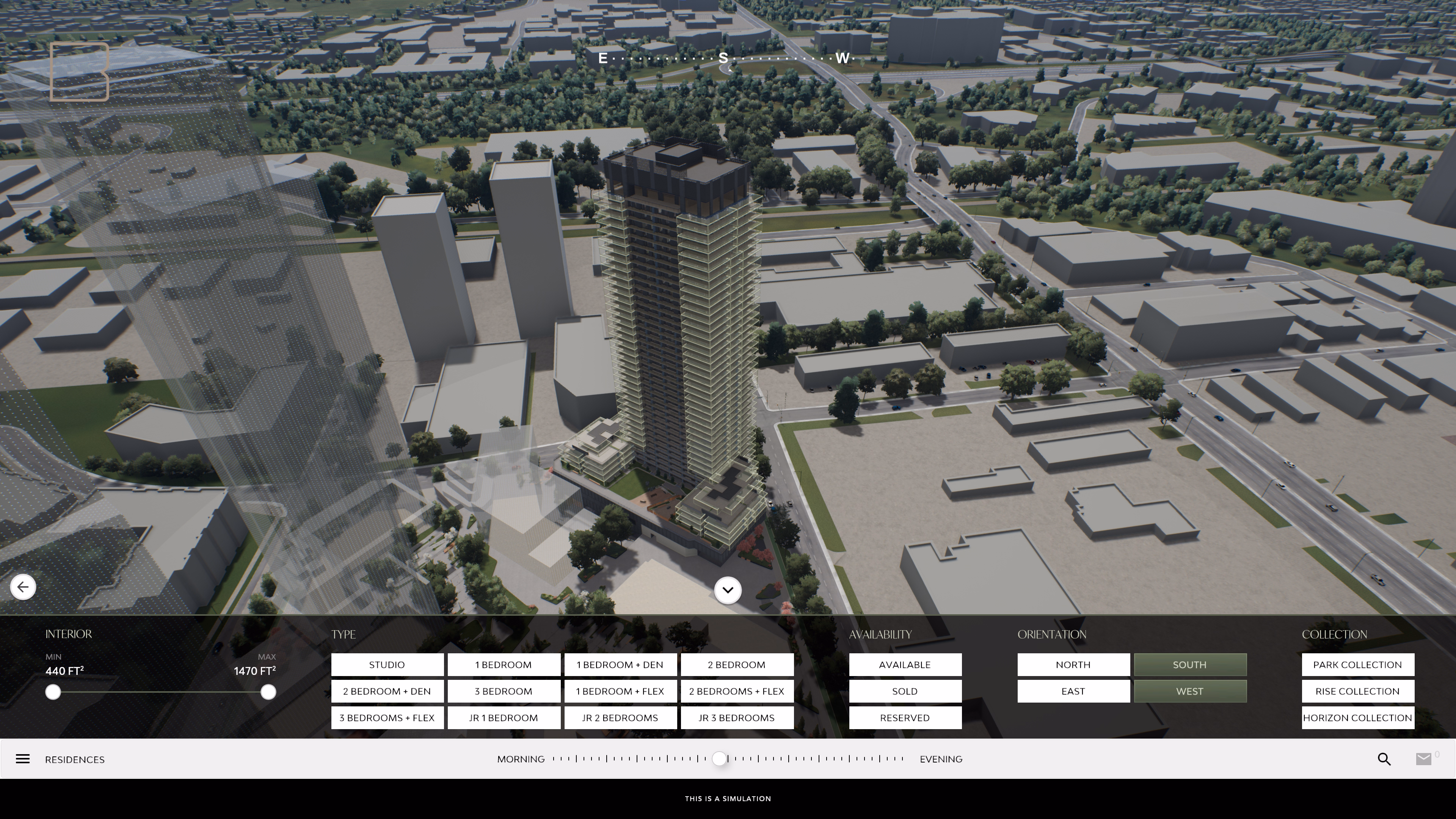Viewport: 1456px width, 819px height.
Task: Toggle off the West orientation filter
Action: 1190,691
